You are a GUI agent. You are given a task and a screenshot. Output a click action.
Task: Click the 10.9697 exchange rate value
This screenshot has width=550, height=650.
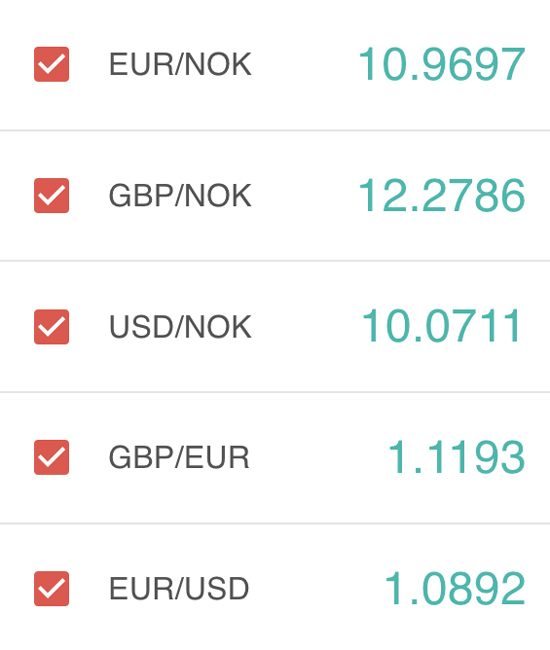pos(442,64)
